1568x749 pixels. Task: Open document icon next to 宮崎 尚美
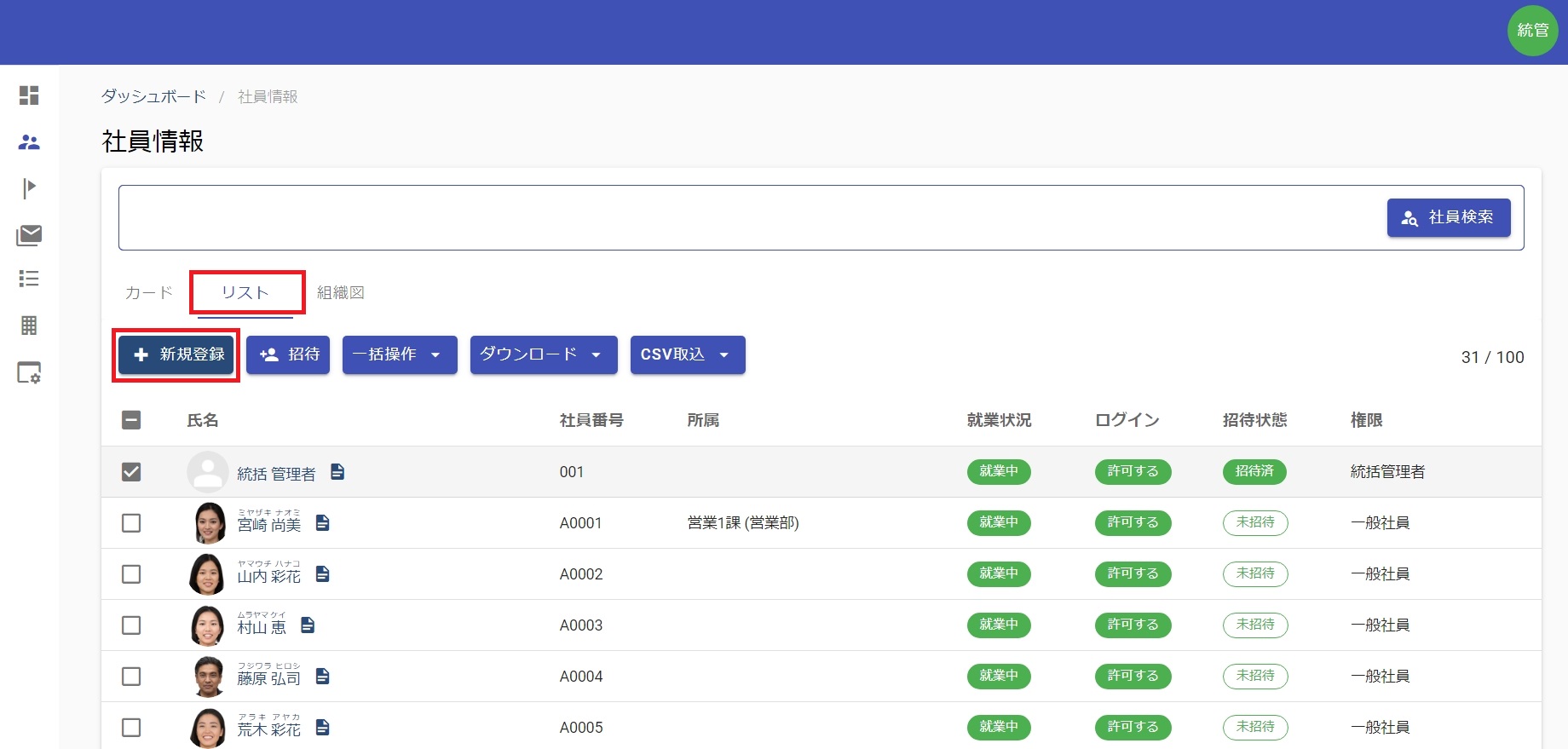click(x=322, y=522)
